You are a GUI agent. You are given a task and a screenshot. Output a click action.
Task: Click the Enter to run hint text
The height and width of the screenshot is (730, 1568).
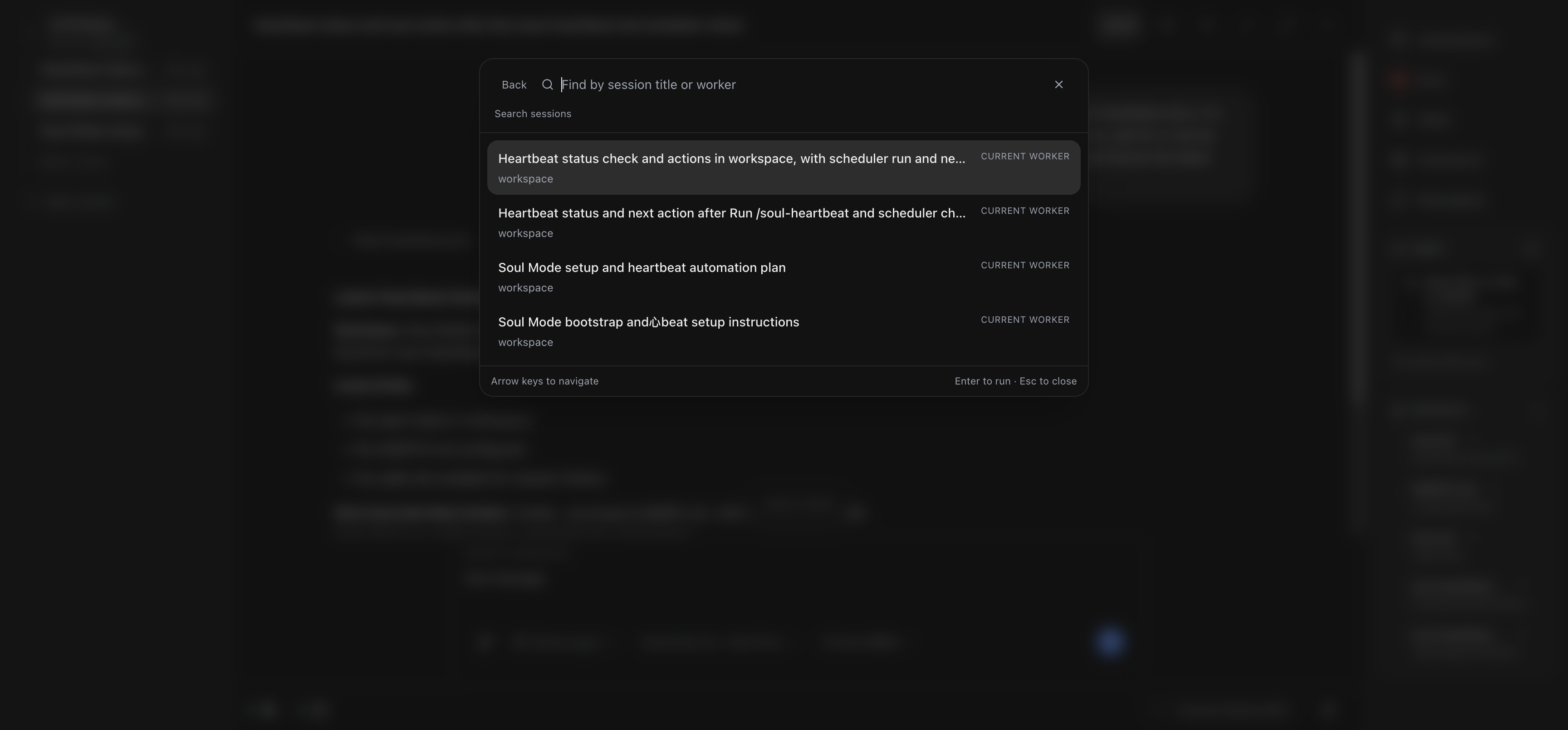pos(982,381)
